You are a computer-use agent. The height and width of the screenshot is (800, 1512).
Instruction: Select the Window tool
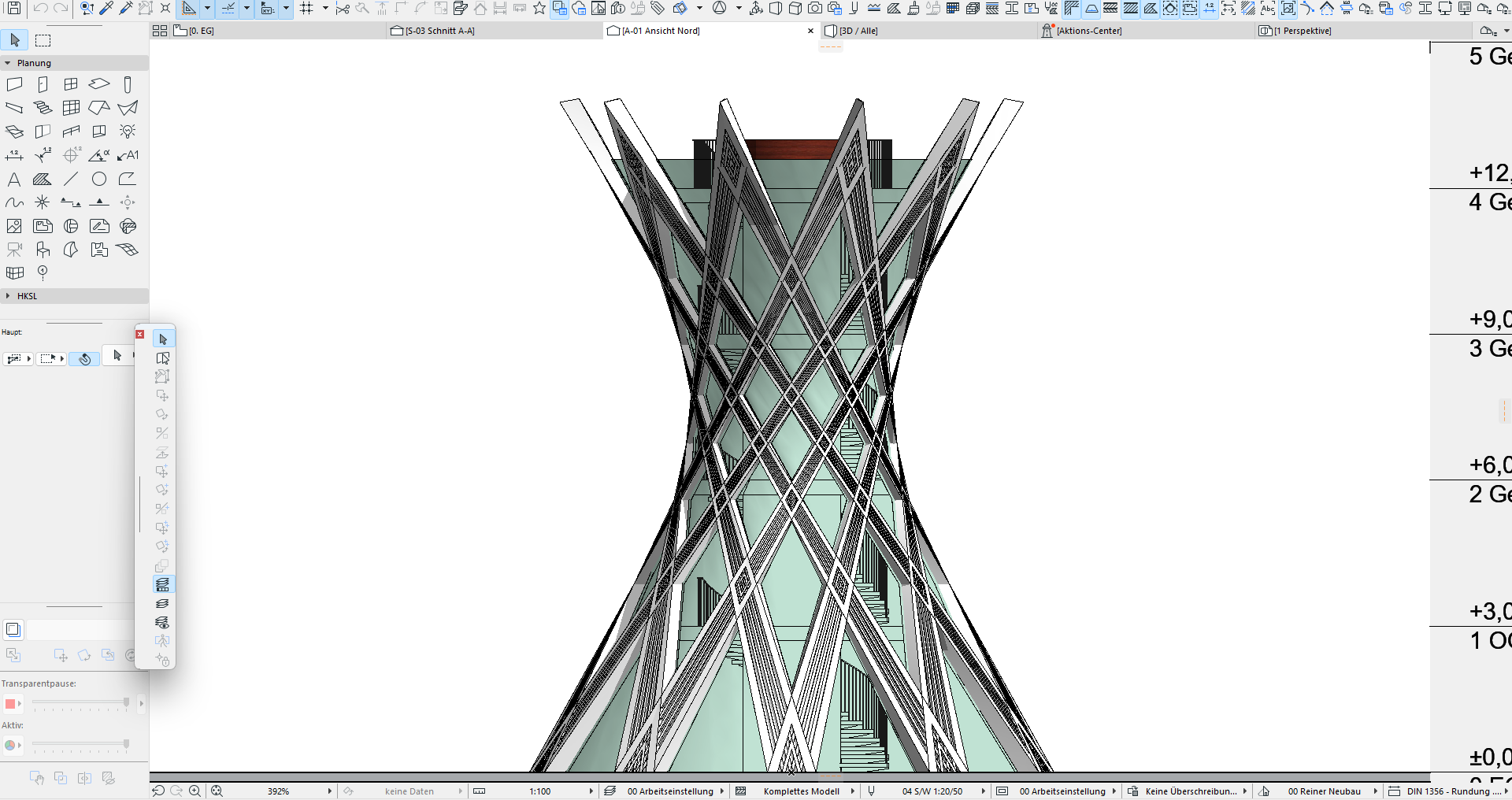pos(71,84)
